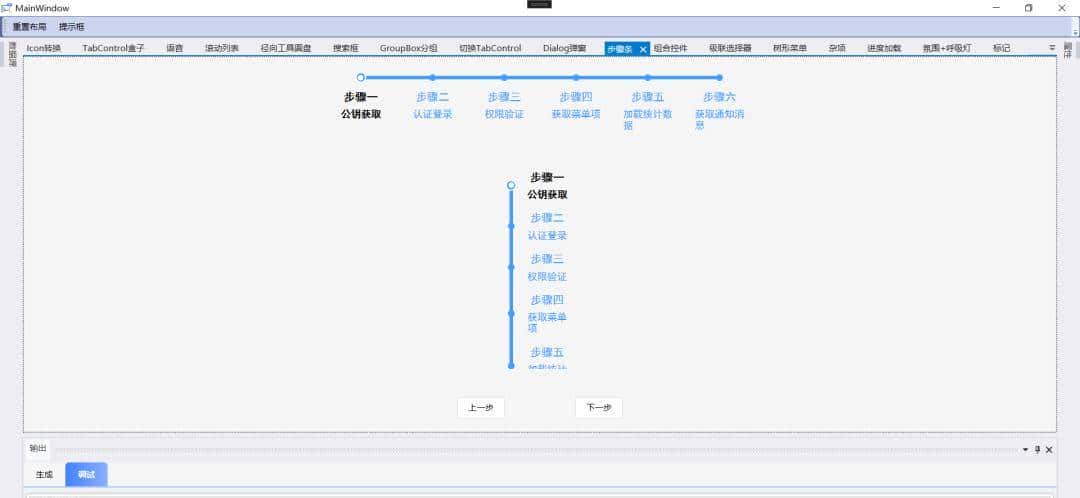Click the 步骤三 dot on vertical step bar

[510, 267]
